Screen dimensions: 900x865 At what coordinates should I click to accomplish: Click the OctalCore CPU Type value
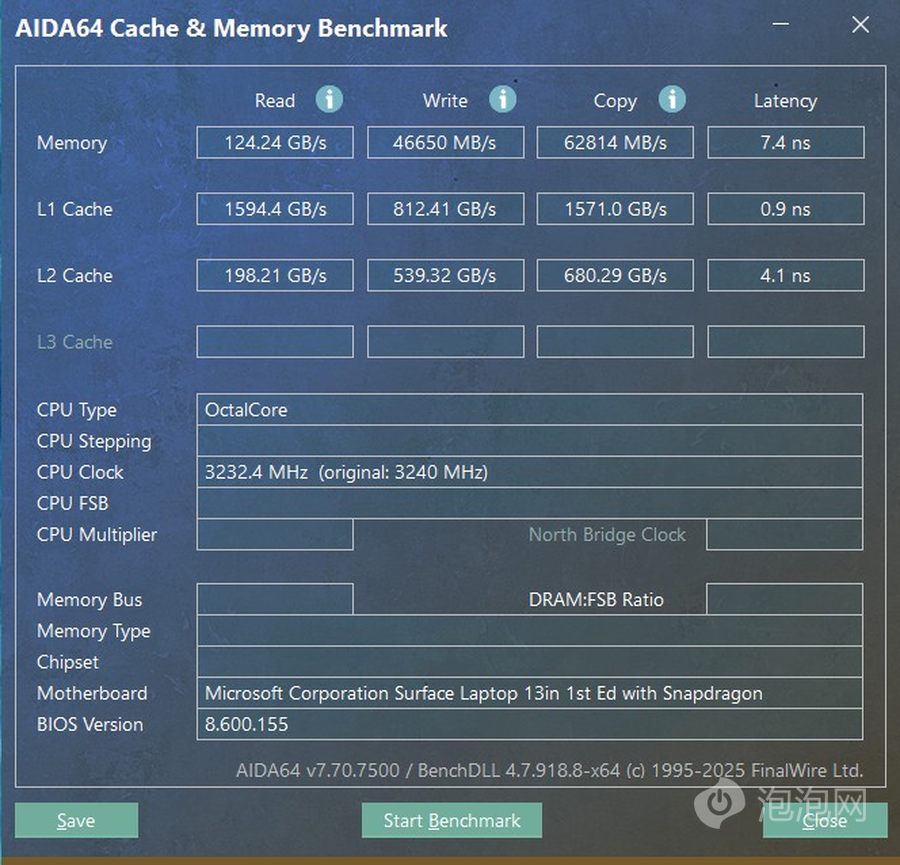tap(530, 410)
